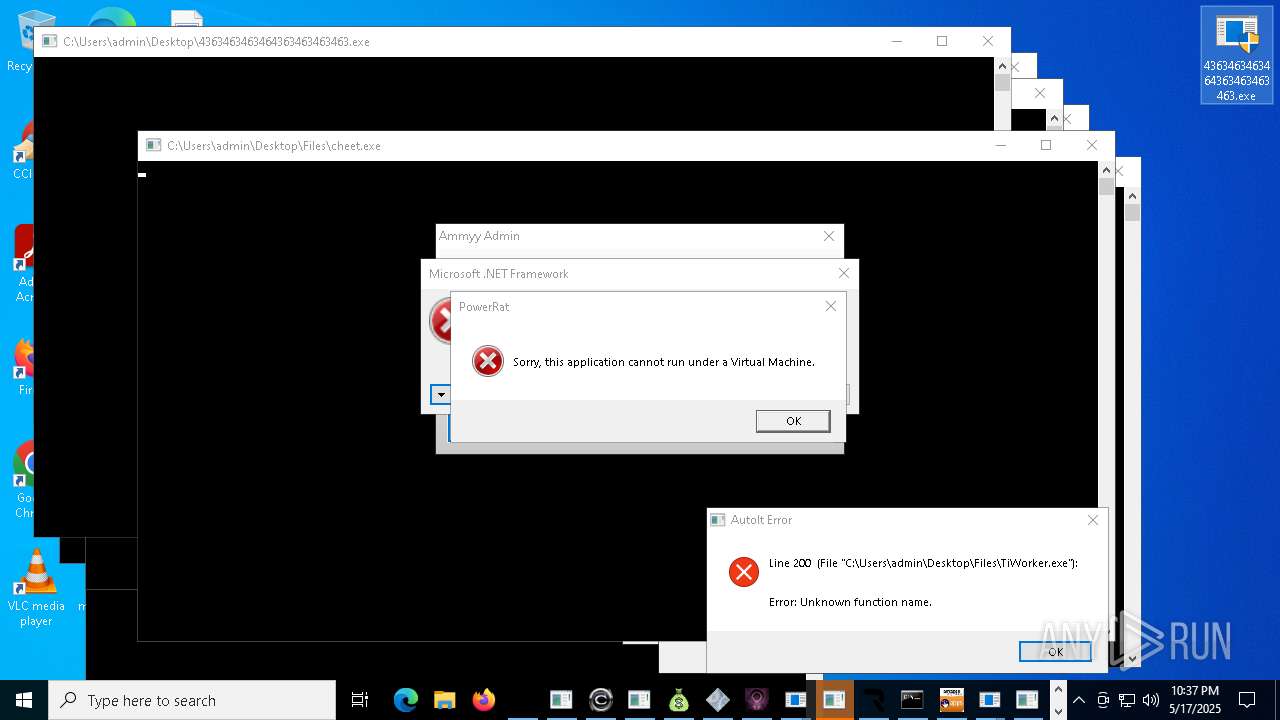This screenshot has width=1280, height=720.
Task: Open the Windows Start menu
Action: tap(24, 700)
